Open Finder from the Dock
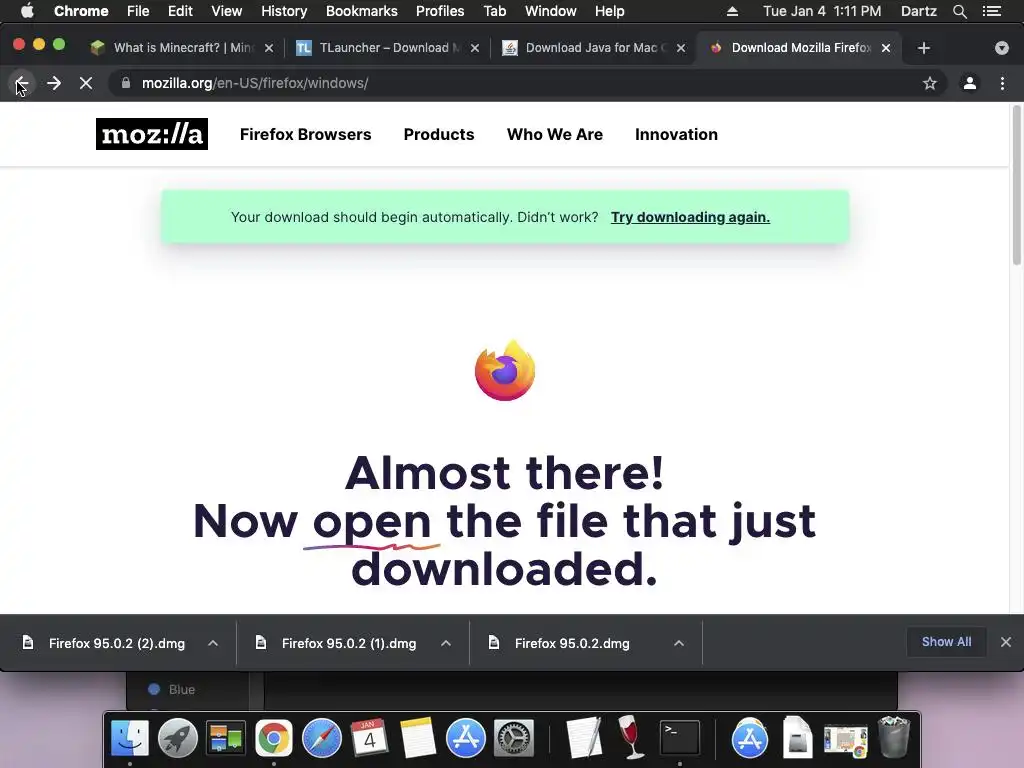The image size is (1024, 768). (x=130, y=738)
